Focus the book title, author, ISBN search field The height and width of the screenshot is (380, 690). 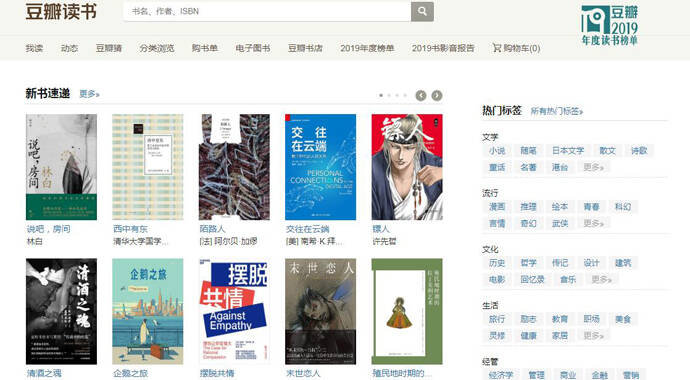coord(267,11)
